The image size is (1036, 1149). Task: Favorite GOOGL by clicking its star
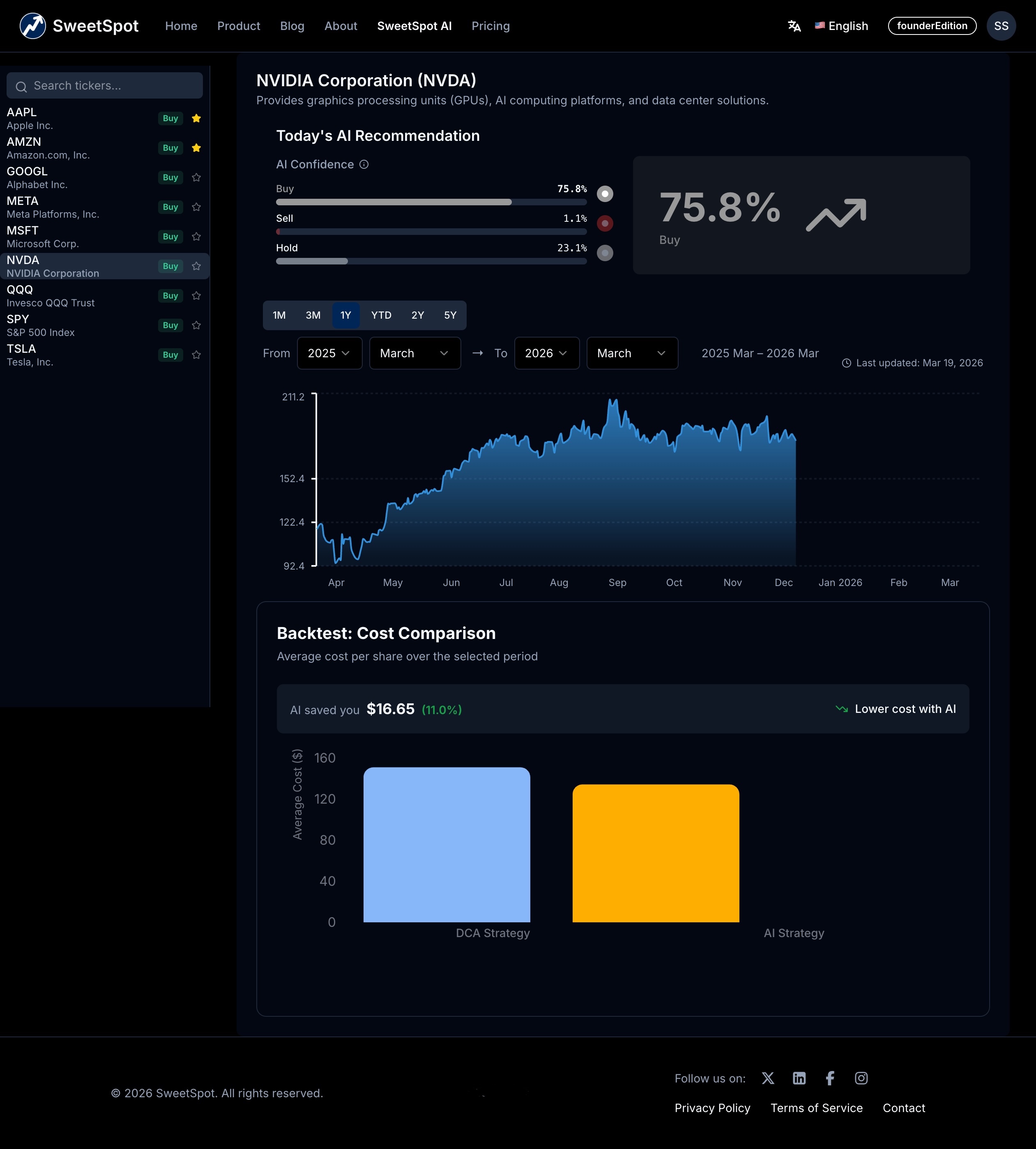point(196,177)
